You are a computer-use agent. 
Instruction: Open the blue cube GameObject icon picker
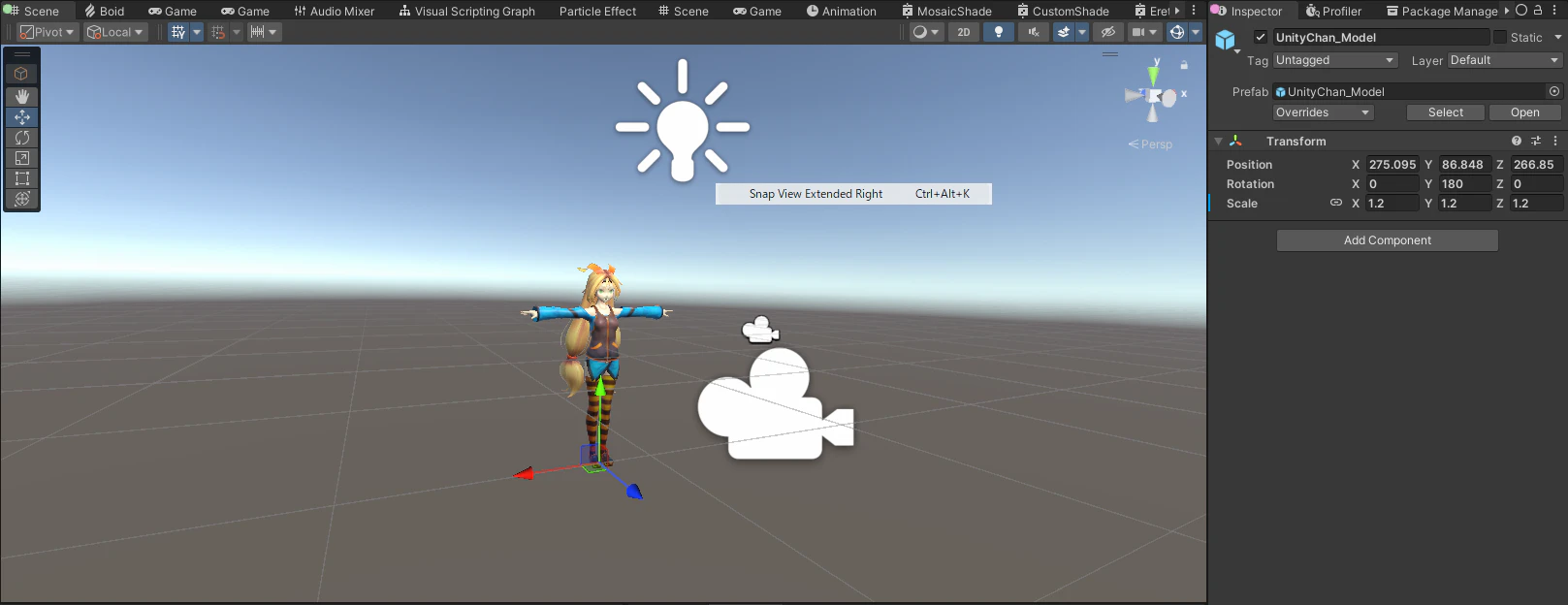point(1227,41)
